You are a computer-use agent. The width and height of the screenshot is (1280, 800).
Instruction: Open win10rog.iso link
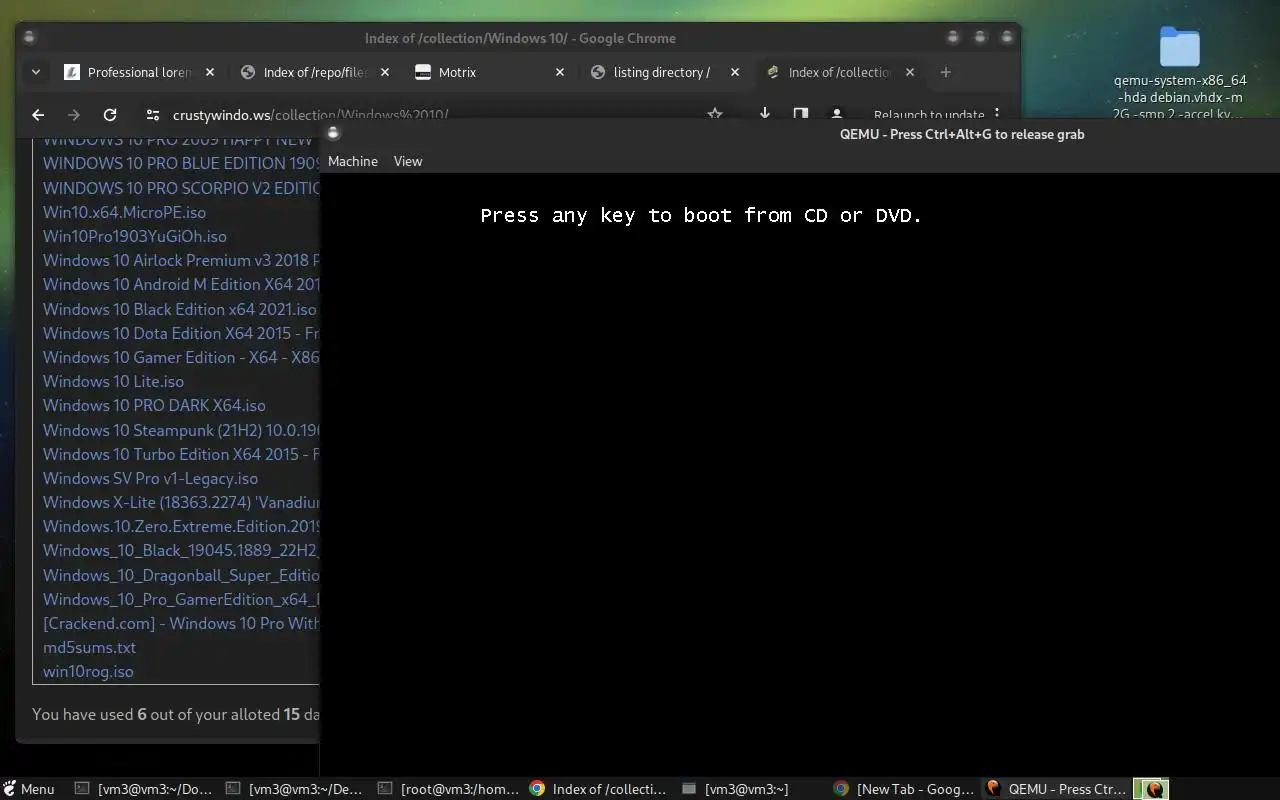point(88,671)
